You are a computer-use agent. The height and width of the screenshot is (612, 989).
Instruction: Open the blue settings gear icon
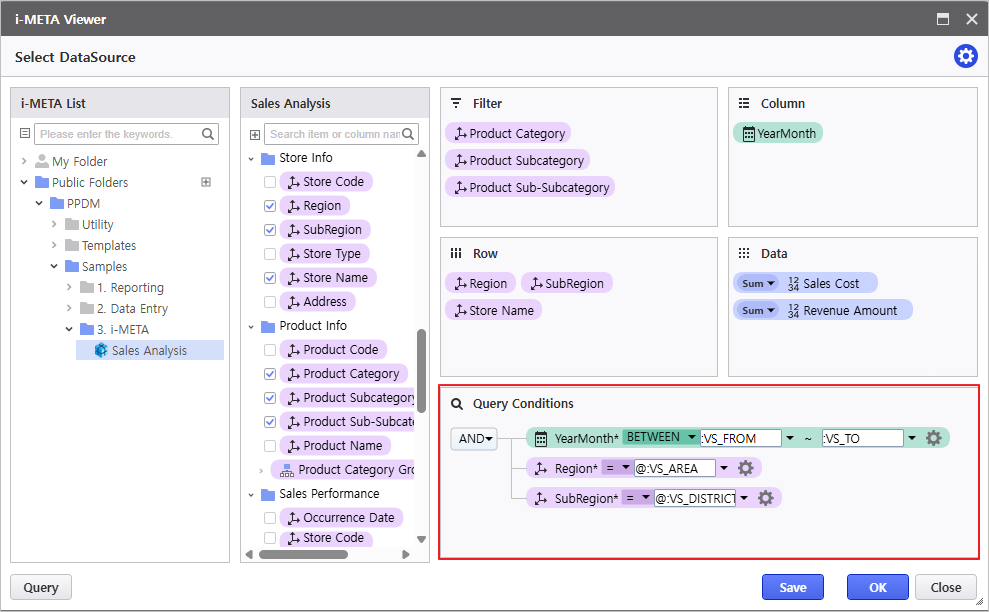tap(965, 56)
